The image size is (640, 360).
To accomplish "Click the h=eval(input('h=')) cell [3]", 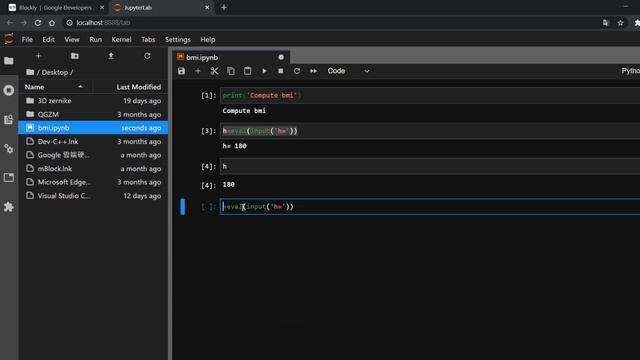I will click(430, 131).
